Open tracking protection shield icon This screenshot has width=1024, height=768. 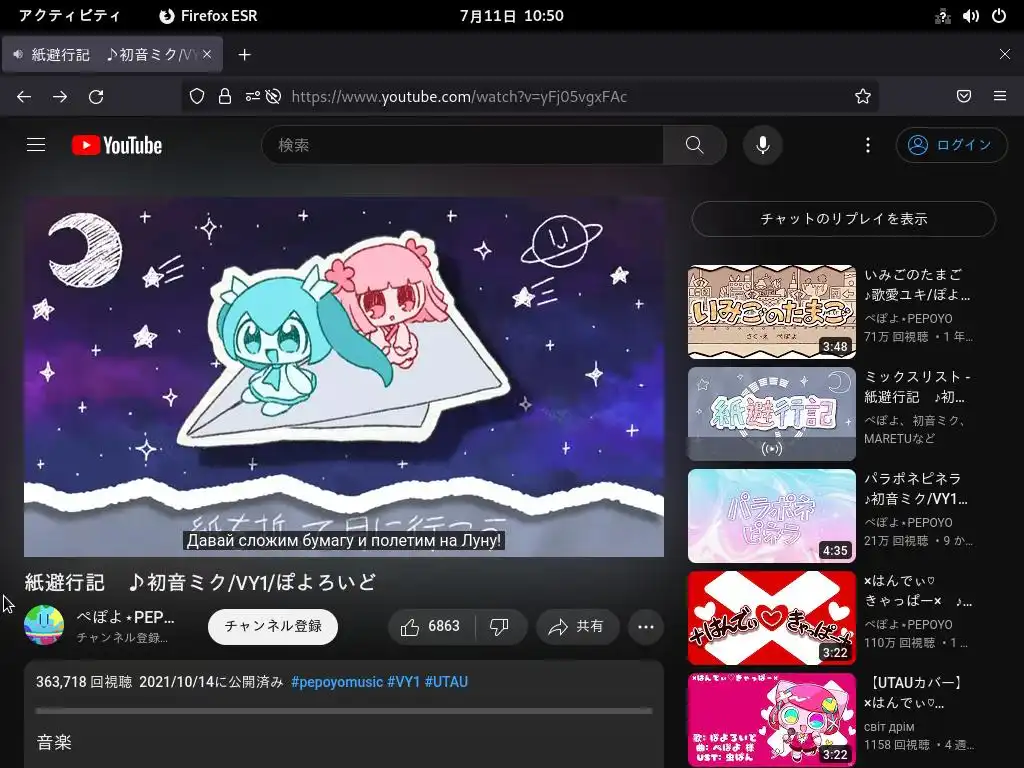(197, 97)
